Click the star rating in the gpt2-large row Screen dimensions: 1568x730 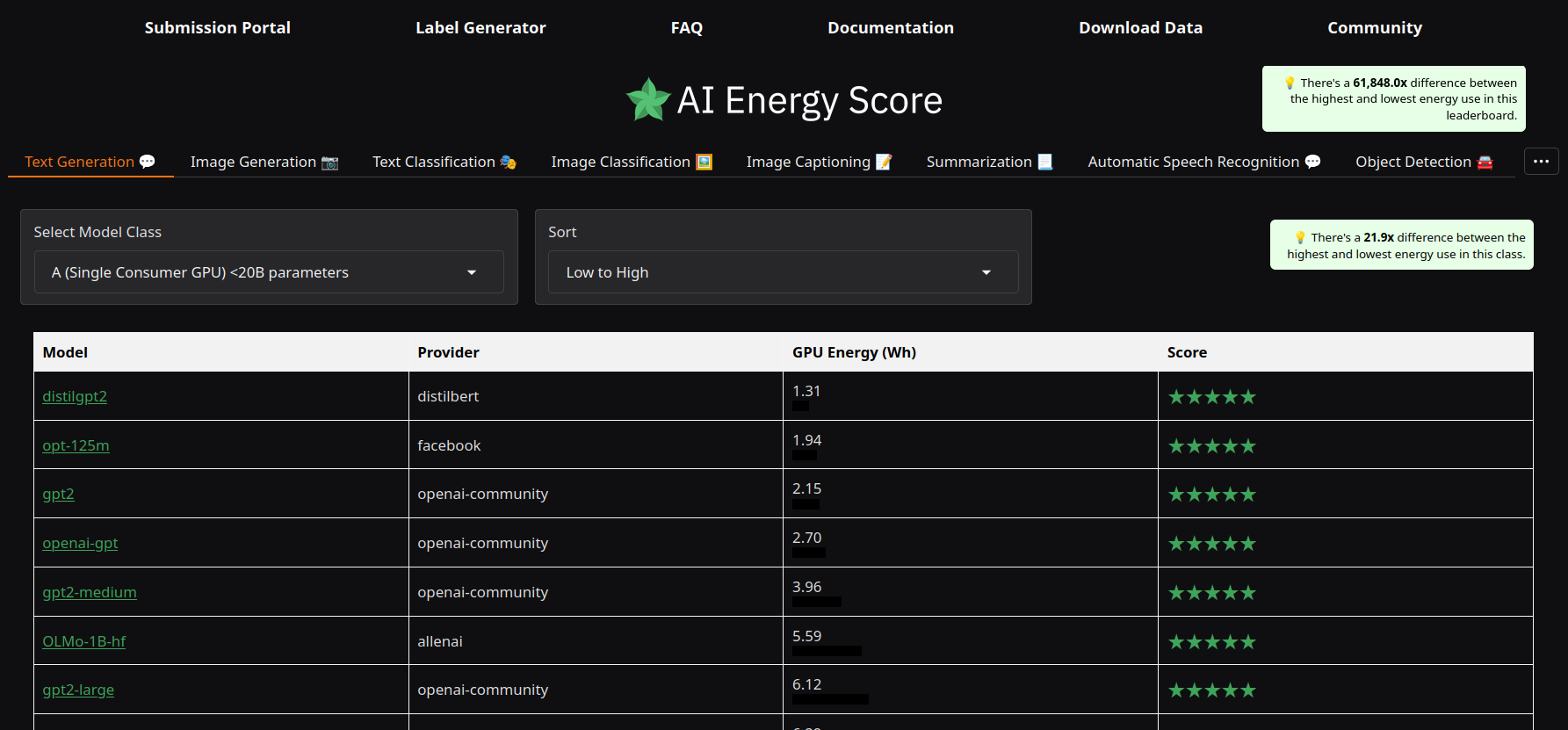[1211, 690]
